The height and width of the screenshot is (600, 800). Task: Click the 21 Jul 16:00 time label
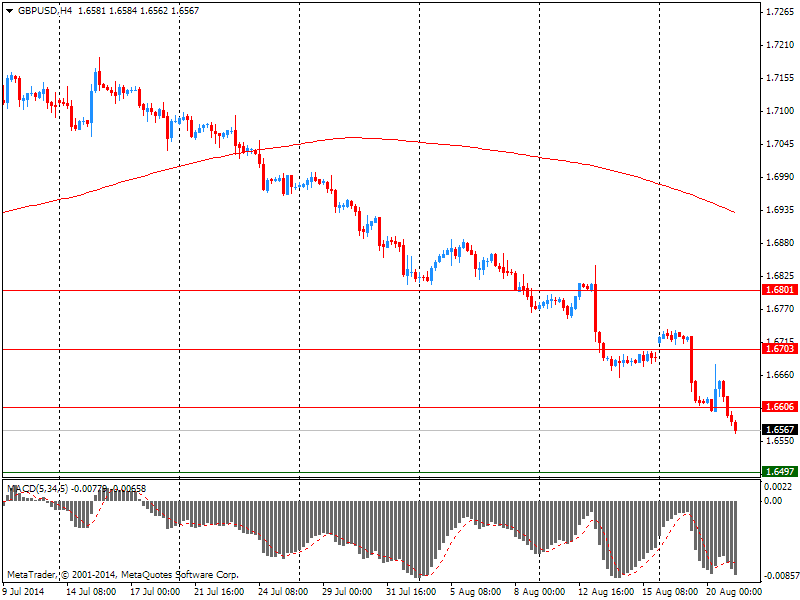219,592
